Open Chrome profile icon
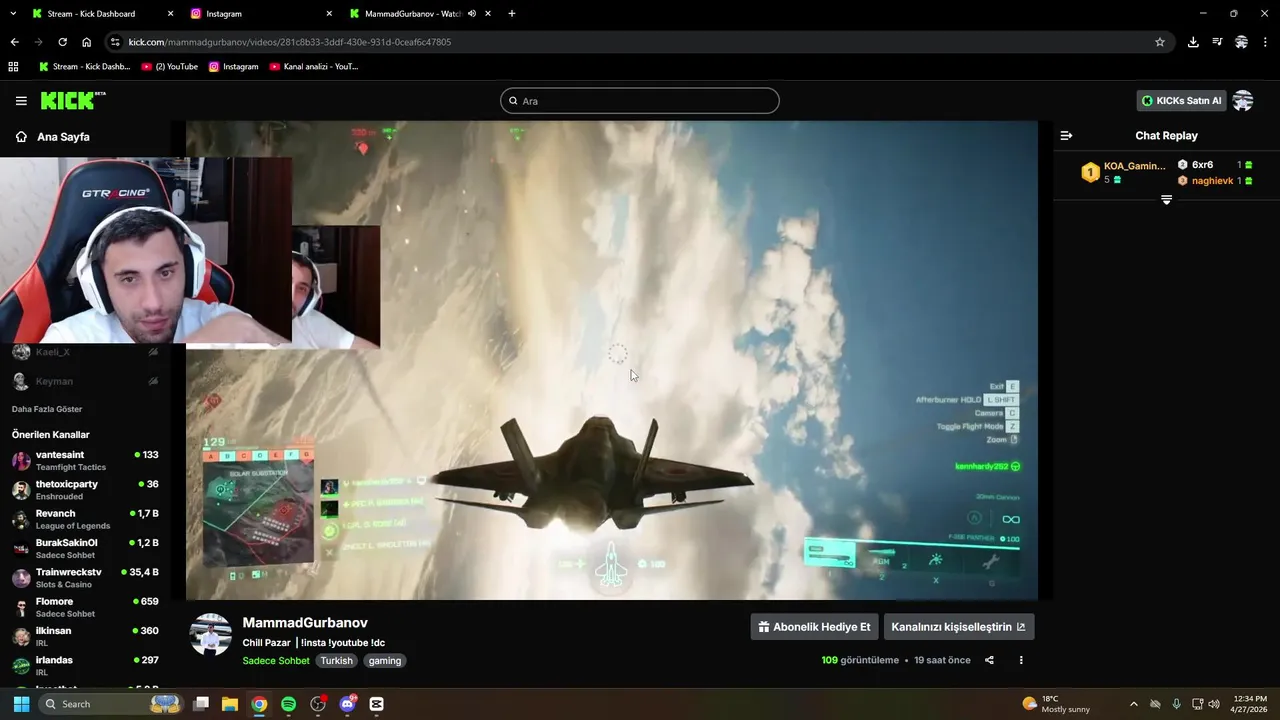 [x=1241, y=42]
